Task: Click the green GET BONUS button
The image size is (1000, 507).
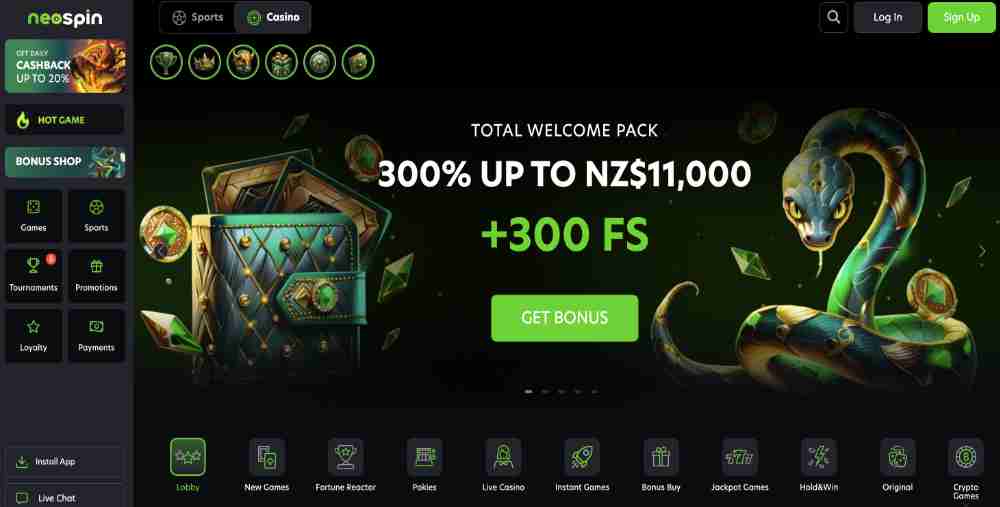Action: pyautogui.click(x=564, y=318)
